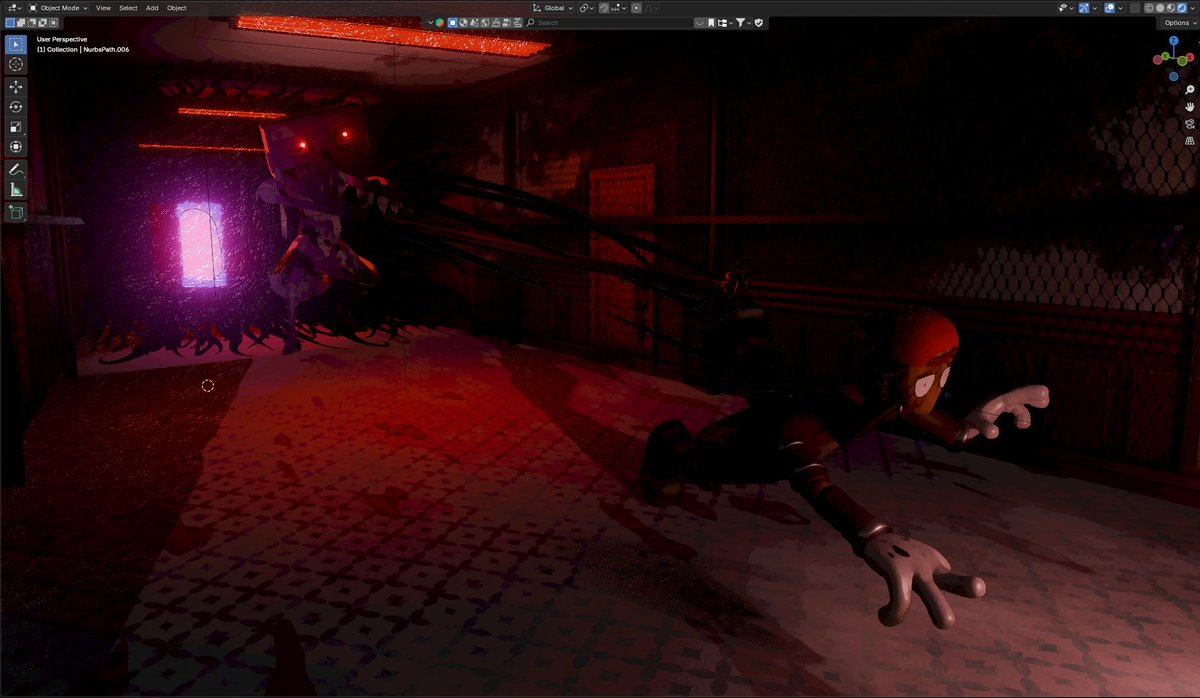Click the Options button
The width and height of the screenshot is (1200, 698).
click(1176, 22)
